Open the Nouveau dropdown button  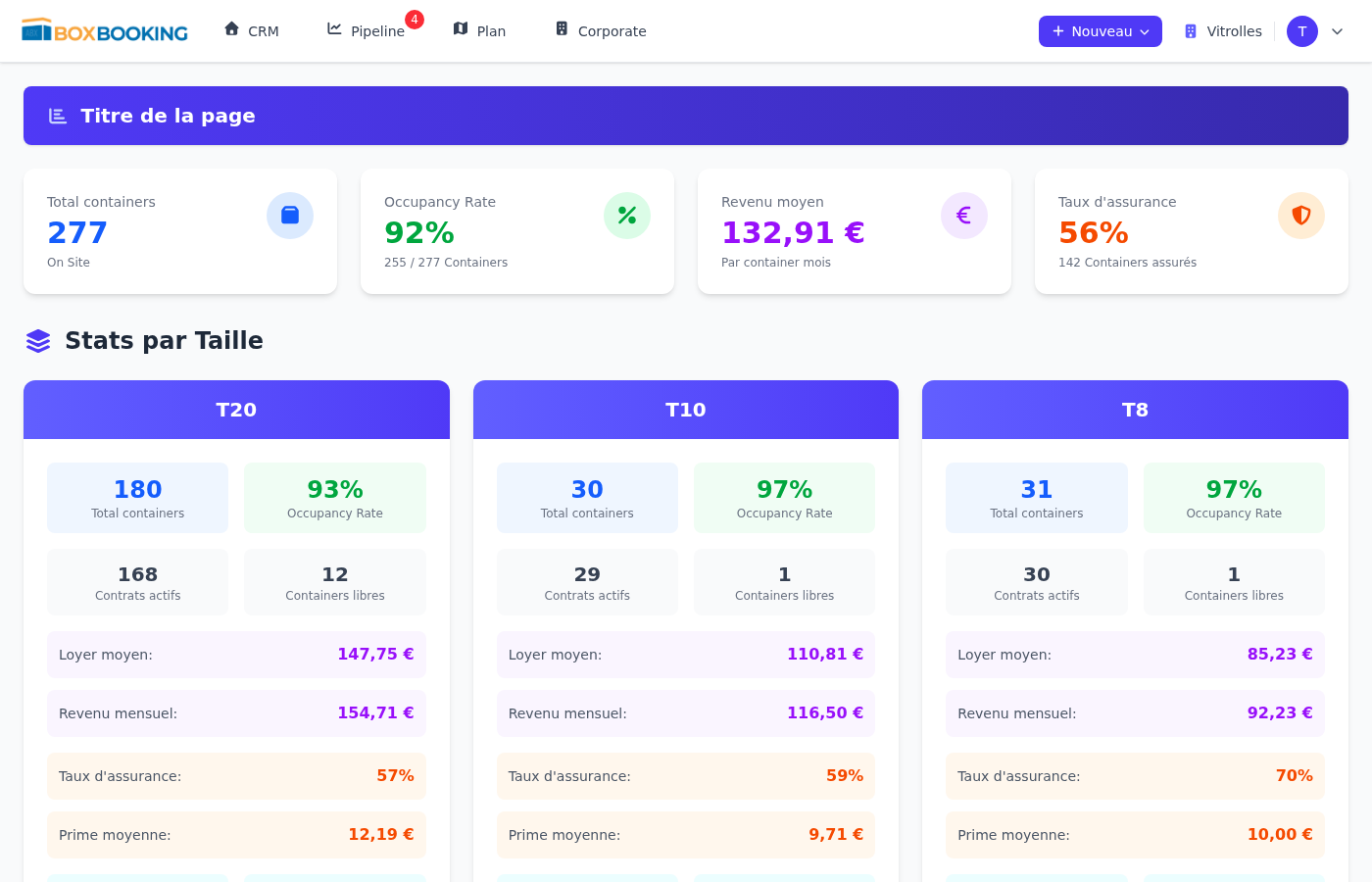[1100, 31]
